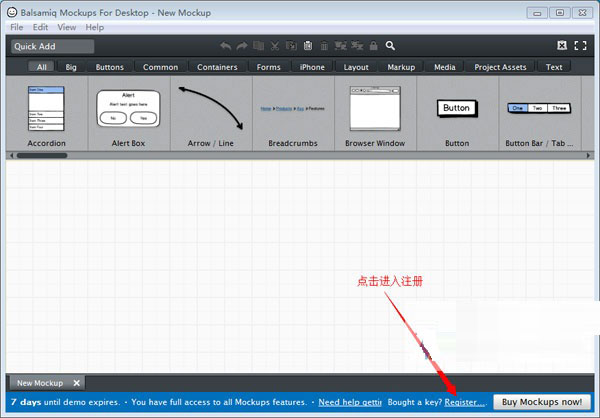Open the File menu
Image resolution: width=600 pixels, height=418 pixels.
pyautogui.click(x=16, y=27)
